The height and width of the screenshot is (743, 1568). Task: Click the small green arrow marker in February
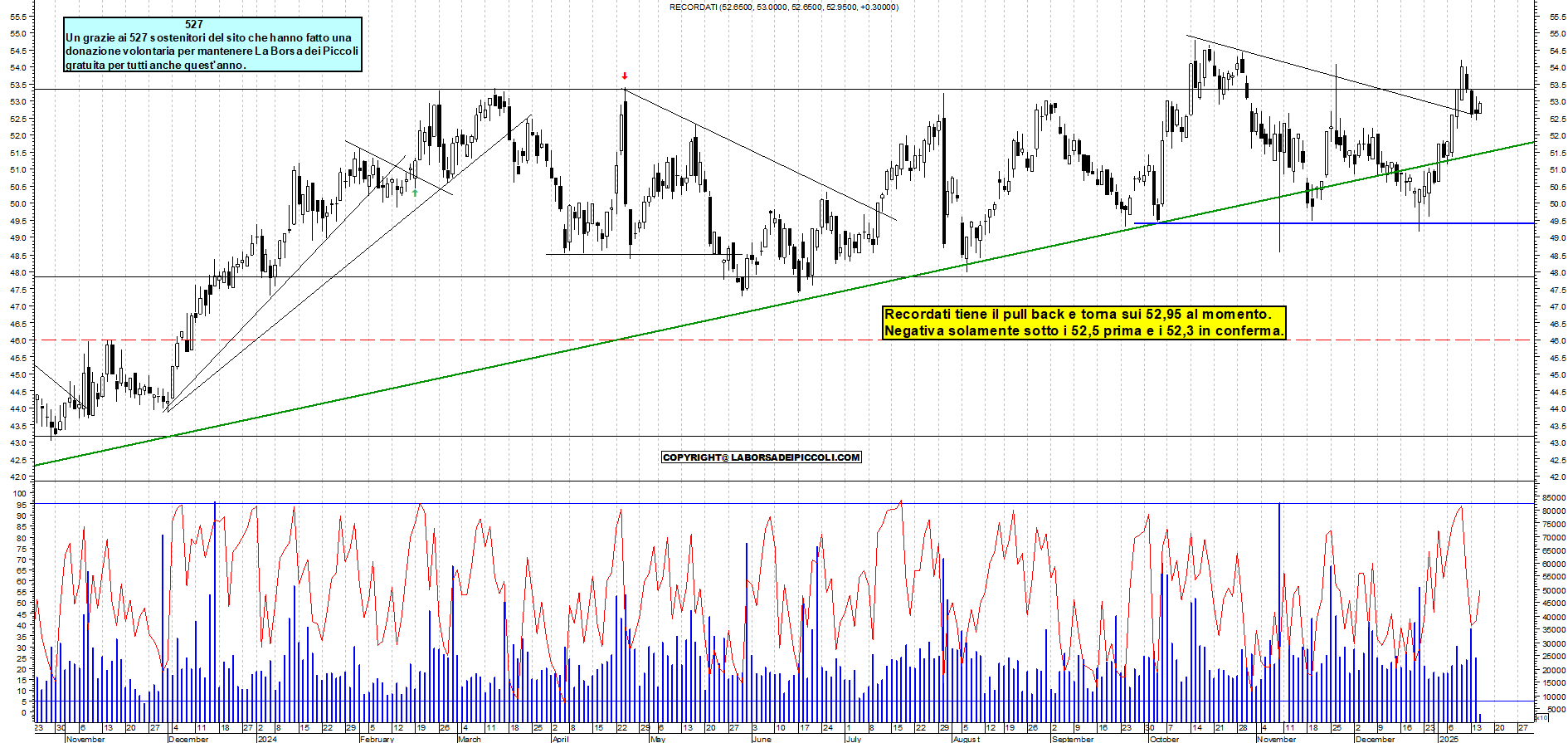pos(415,193)
